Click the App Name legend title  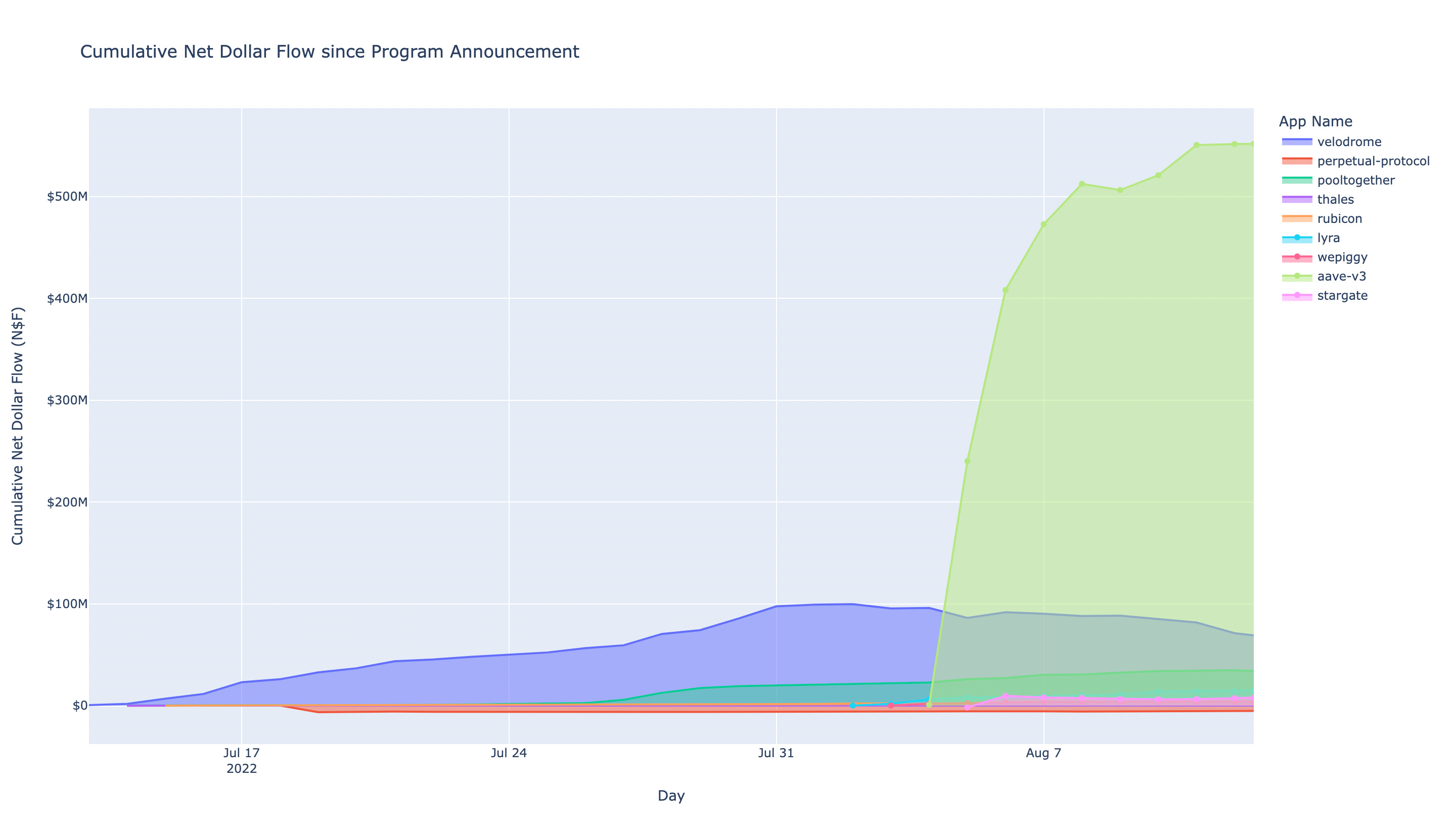1315,121
